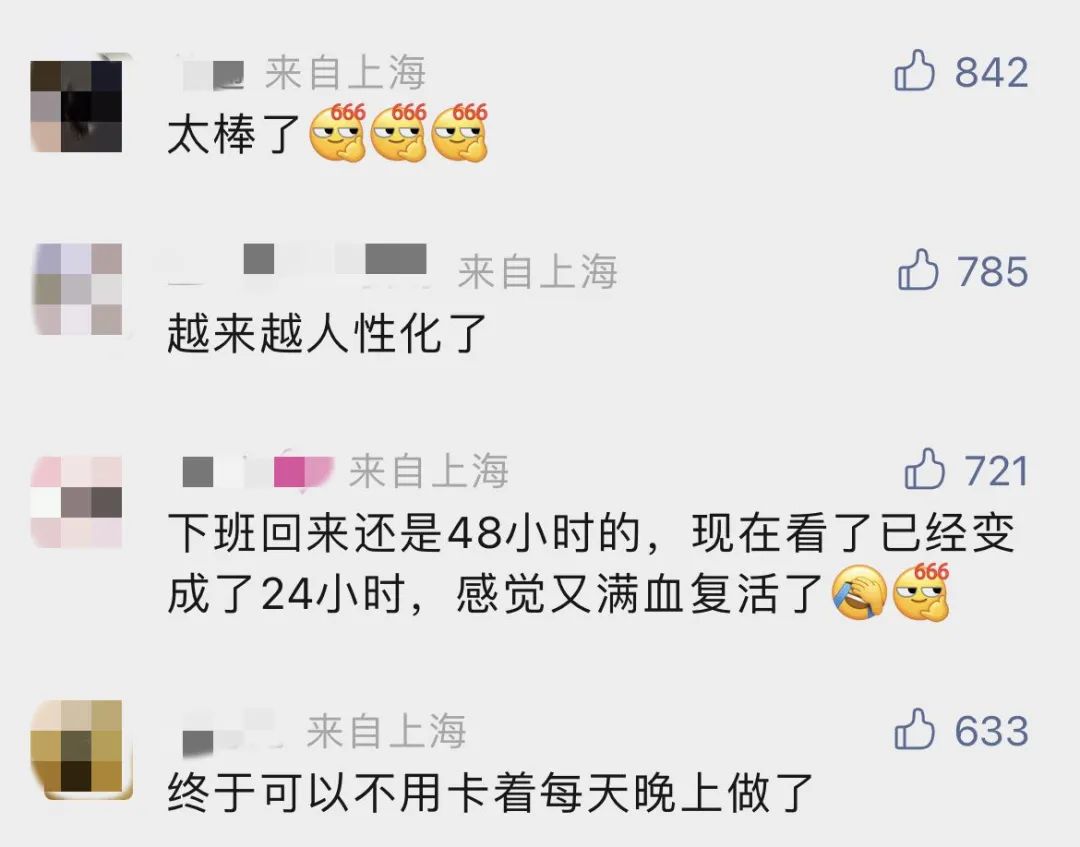Tap the 666 emoji after 满血复活了
The image size is (1080, 847).
[921, 592]
